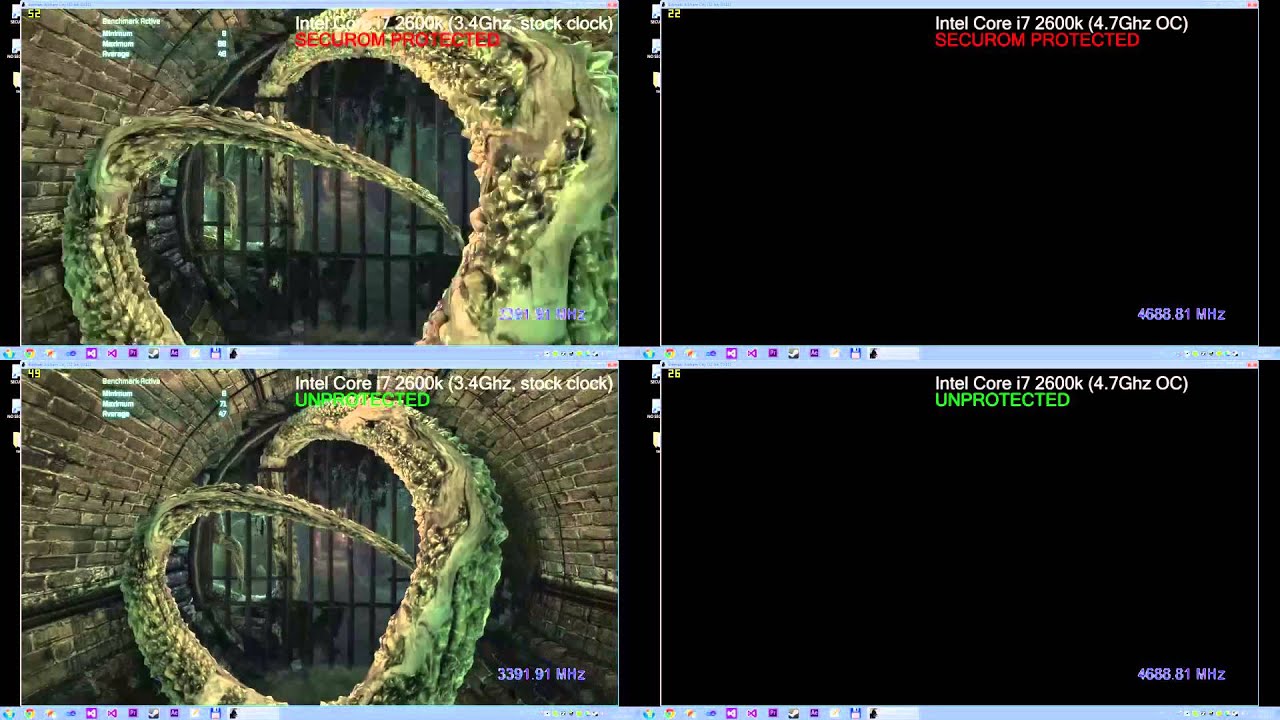
Task: Open After Effects on the 3.4GHz SecuROM-protected taskbar
Action: 174,354
